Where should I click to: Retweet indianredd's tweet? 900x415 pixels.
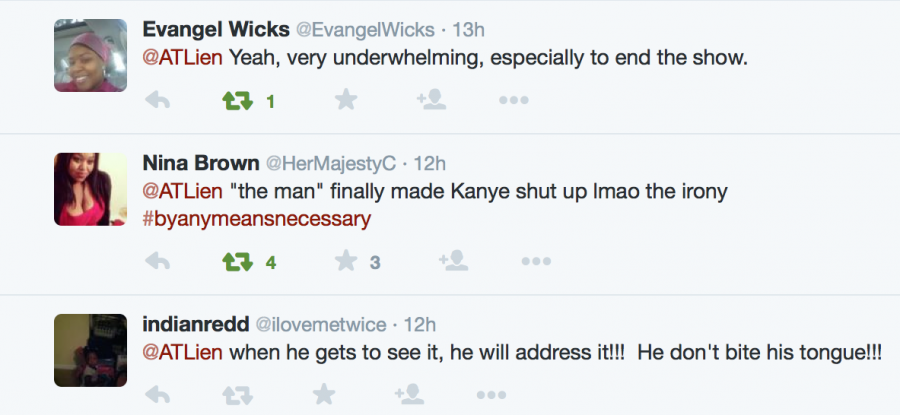[x=237, y=395]
